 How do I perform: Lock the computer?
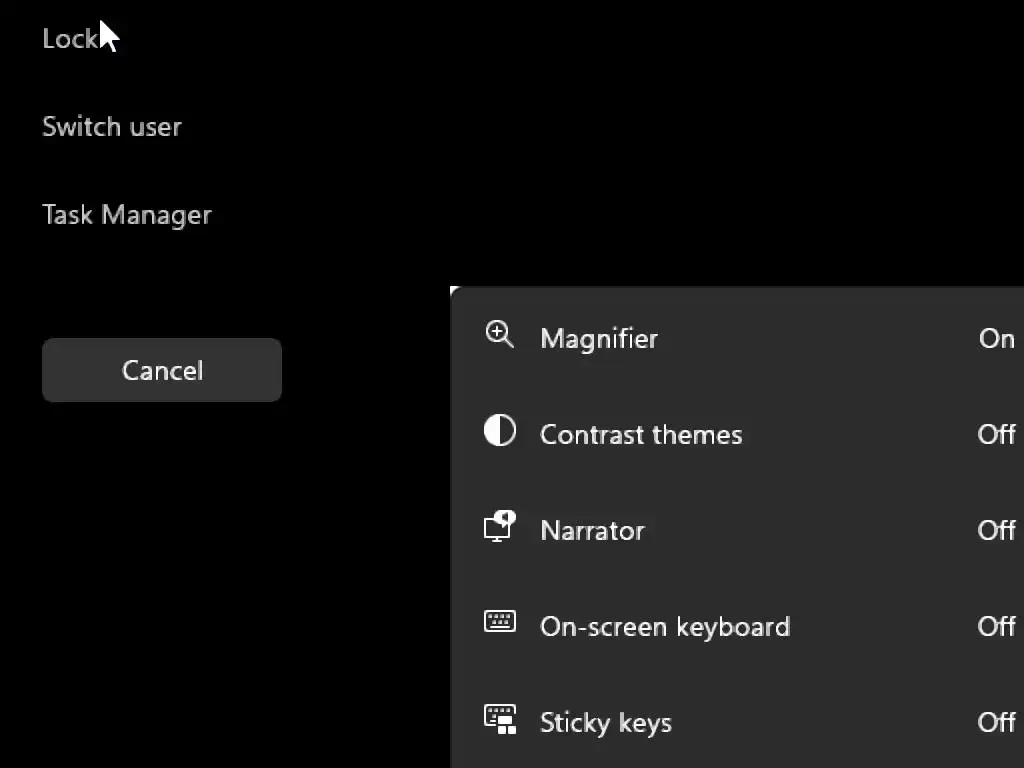69,38
